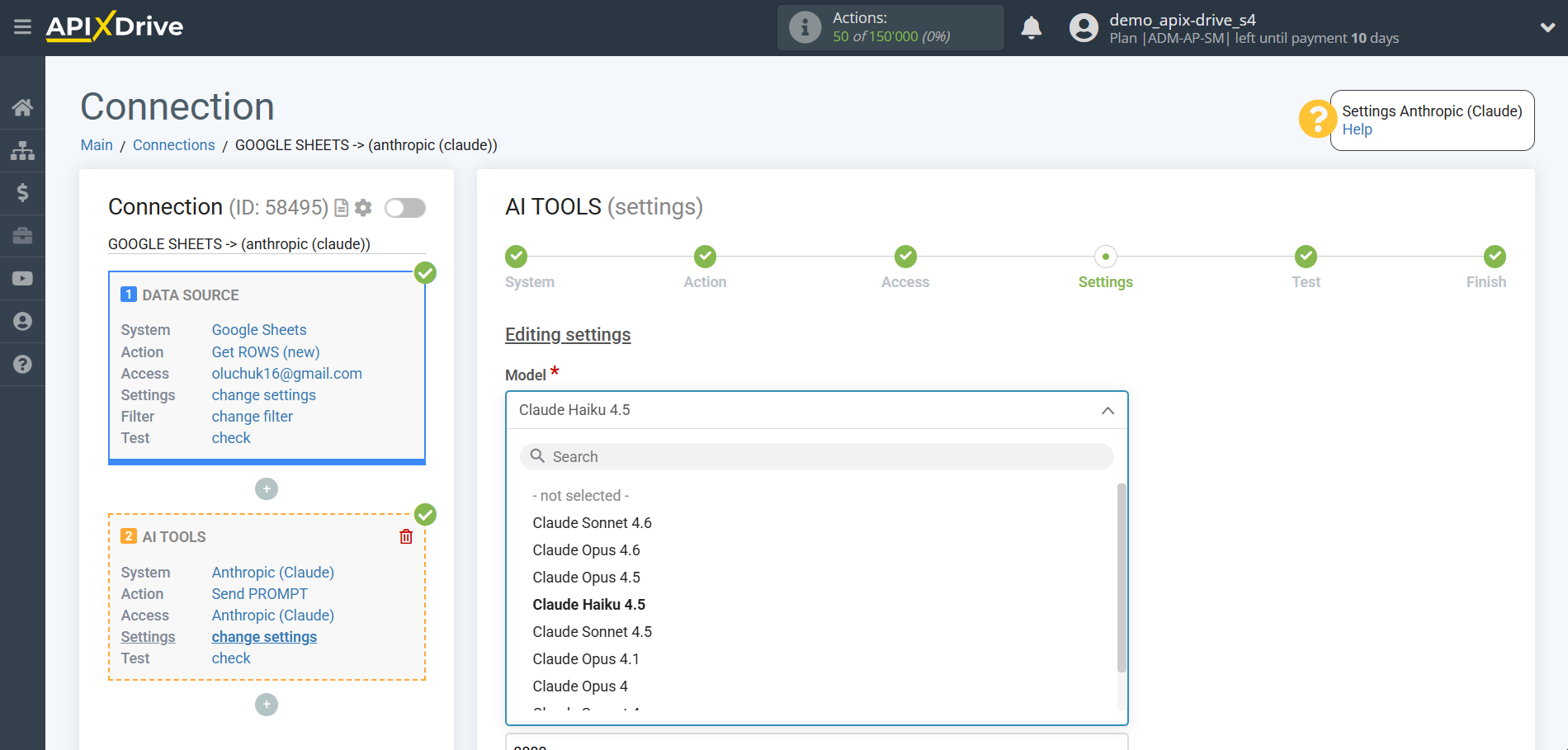Open the video tutorials sidebar icon
1568x750 pixels.
click(22, 279)
